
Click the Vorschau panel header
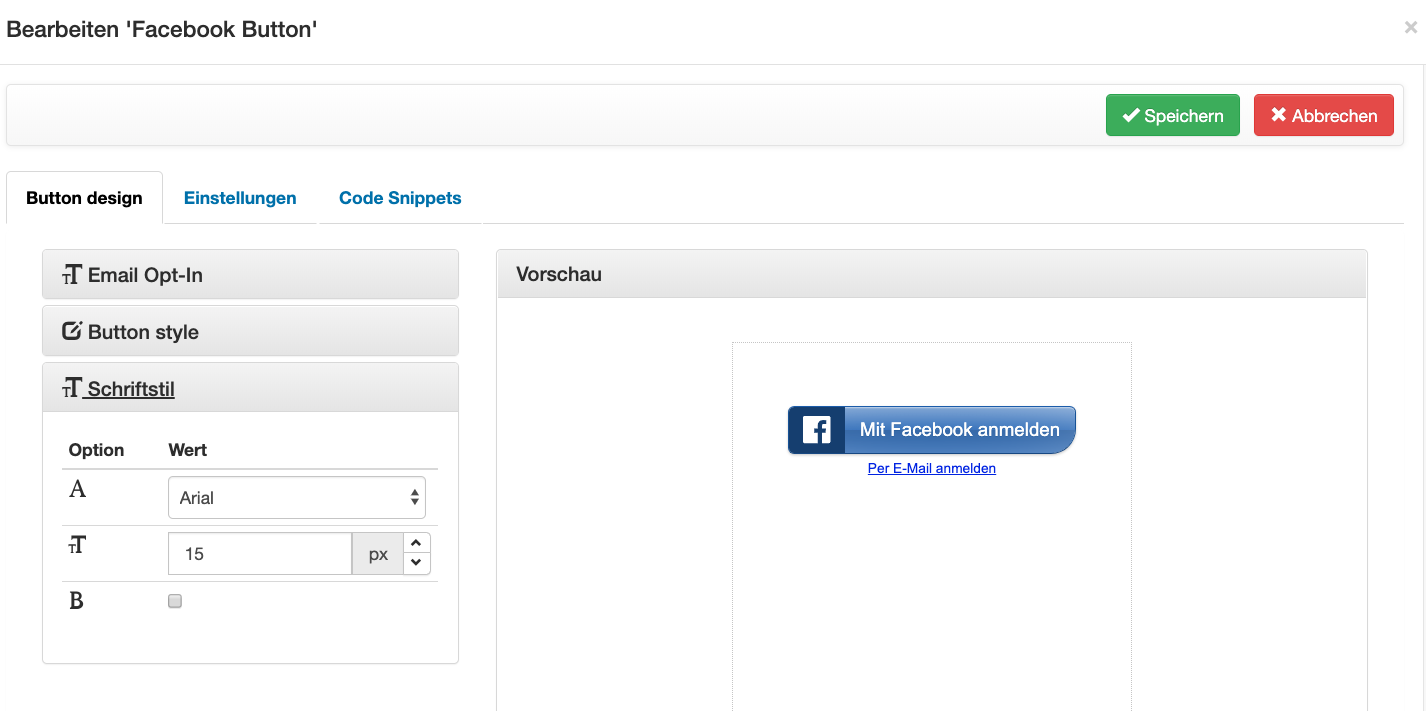932,274
